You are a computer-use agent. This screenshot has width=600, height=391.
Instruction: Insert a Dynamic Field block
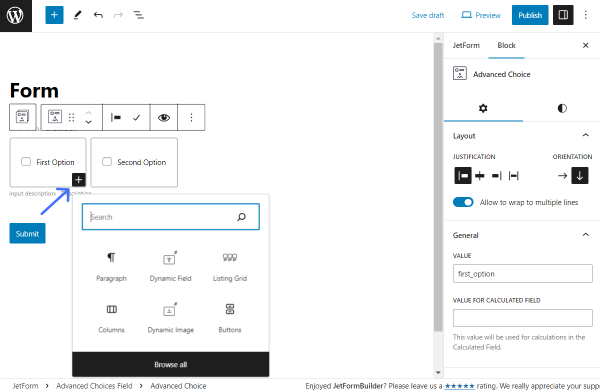click(171, 266)
